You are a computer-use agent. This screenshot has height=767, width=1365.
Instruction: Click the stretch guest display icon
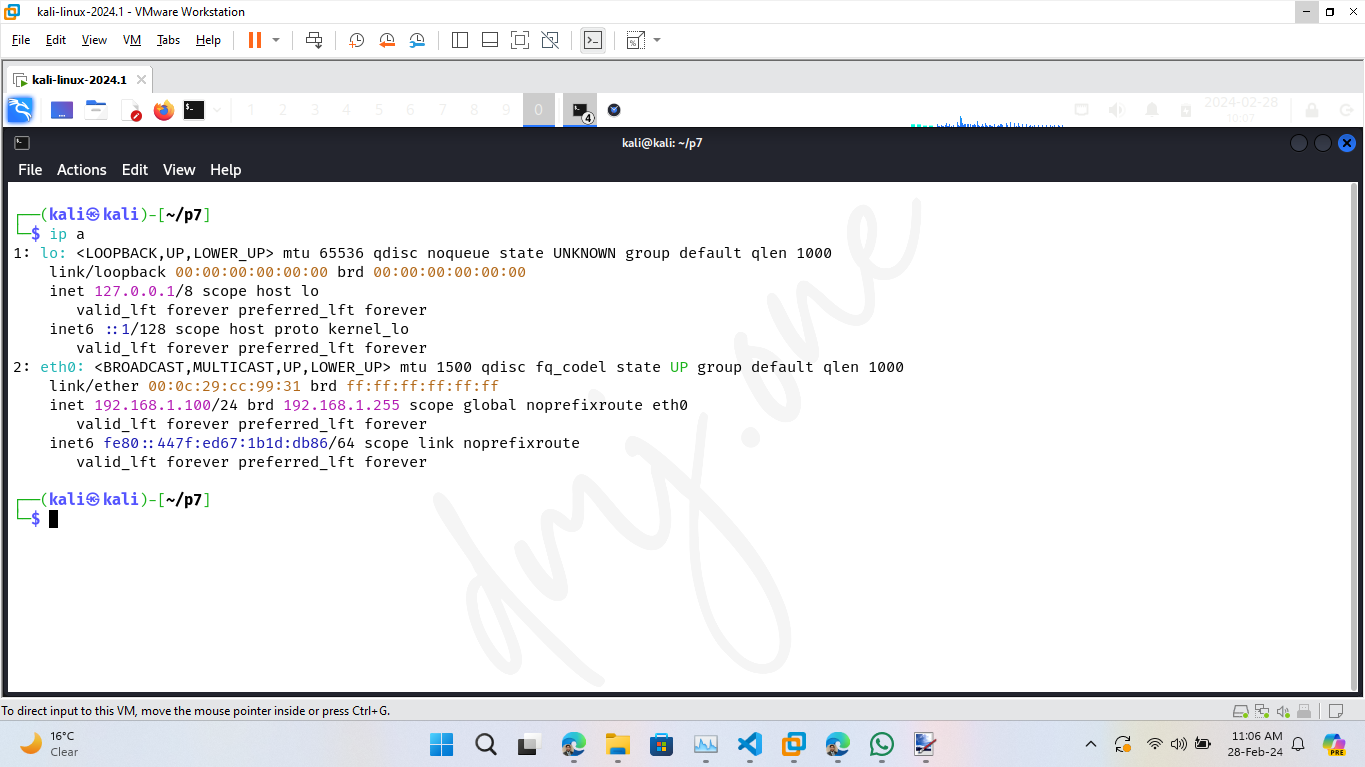tap(635, 40)
